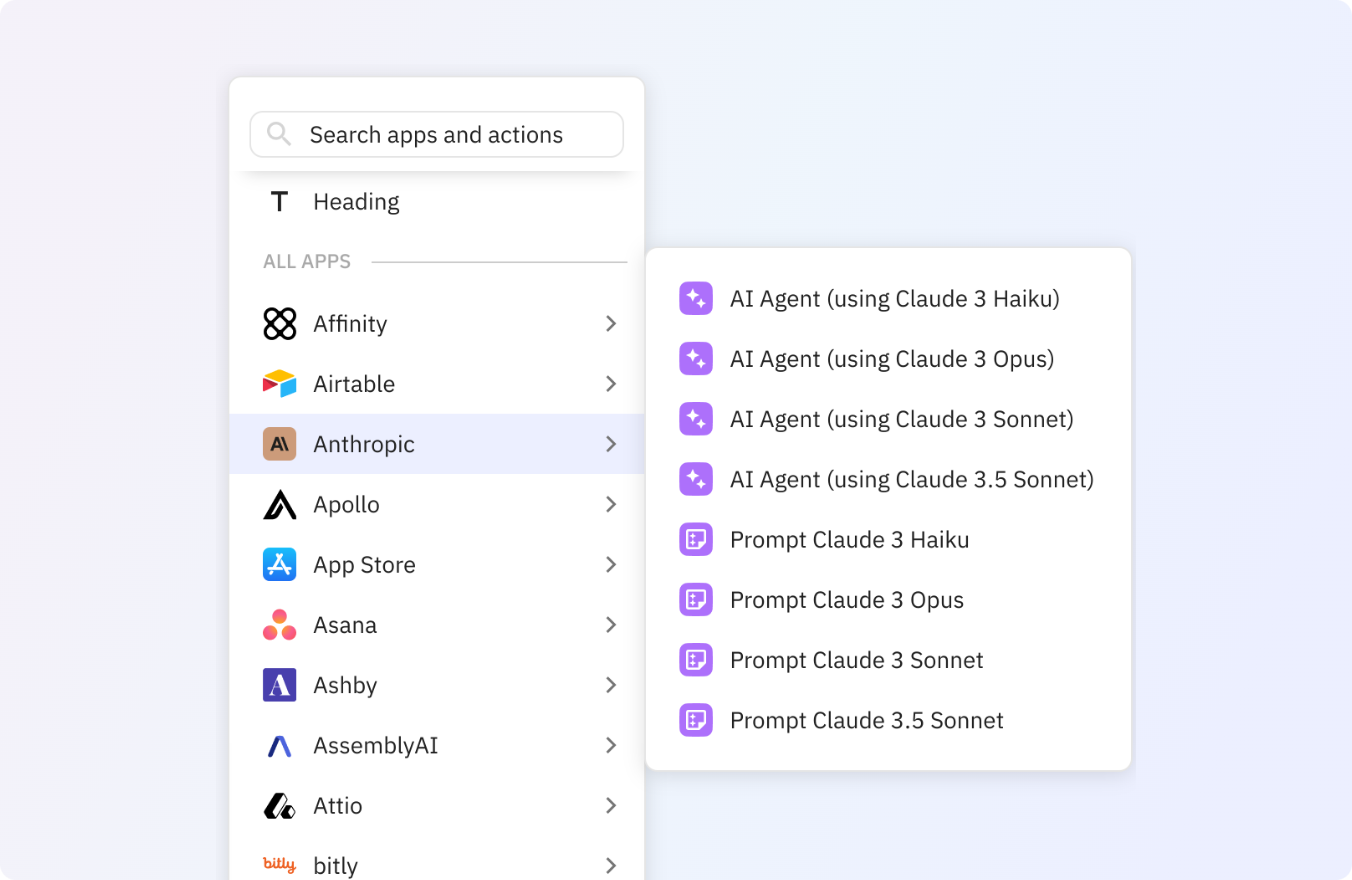This screenshot has height=880, width=1352.
Task: Click prompt icon beside Prompt Claude 3.5 Sonnet
Action: (x=696, y=720)
